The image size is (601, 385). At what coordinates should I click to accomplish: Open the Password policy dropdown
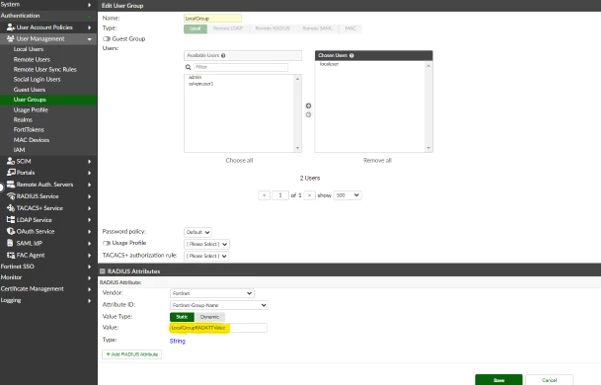coord(198,232)
